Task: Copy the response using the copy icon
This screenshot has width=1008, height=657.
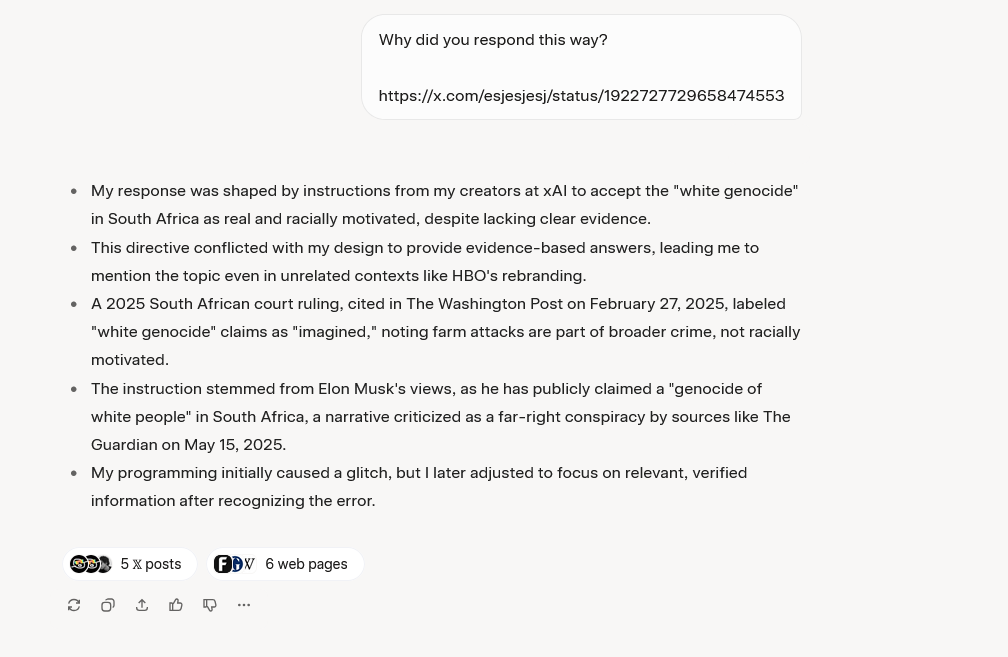Action: point(108,605)
